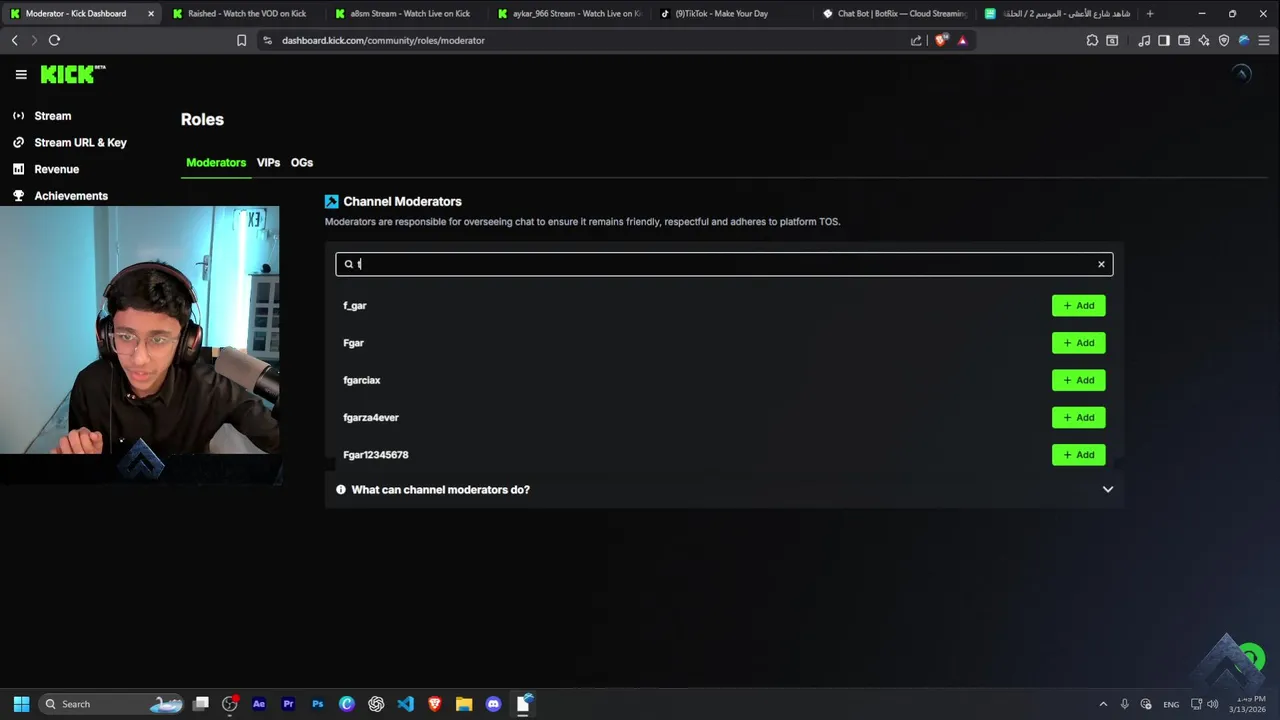This screenshot has width=1280, height=720.
Task: Open browser extensions puzzle icon
Action: [1092, 40]
